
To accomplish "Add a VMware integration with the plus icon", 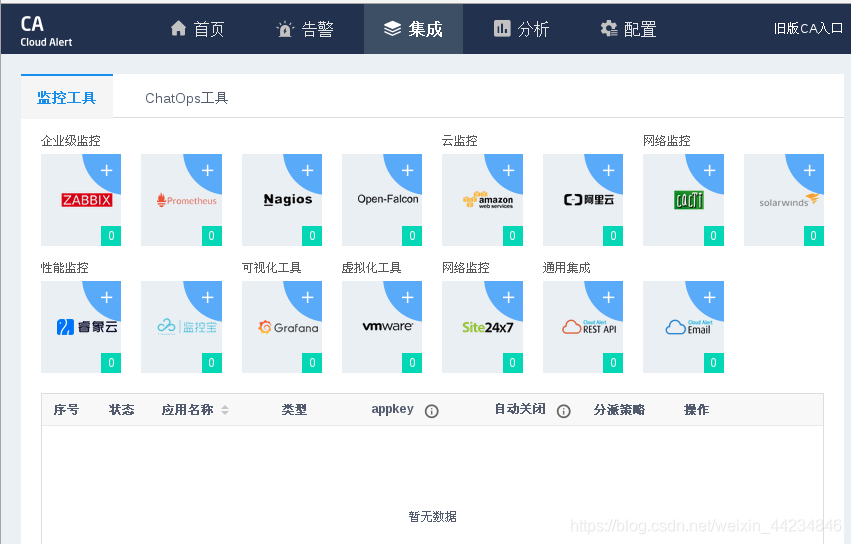I will click(x=408, y=298).
